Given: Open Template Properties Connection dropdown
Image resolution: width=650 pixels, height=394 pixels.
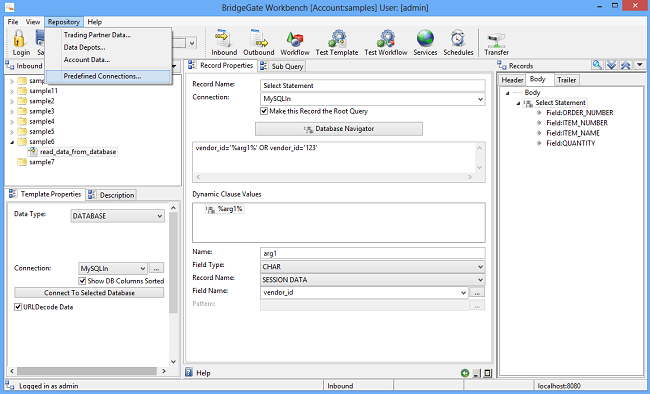Looking at the screenshot, I should 143,268.
